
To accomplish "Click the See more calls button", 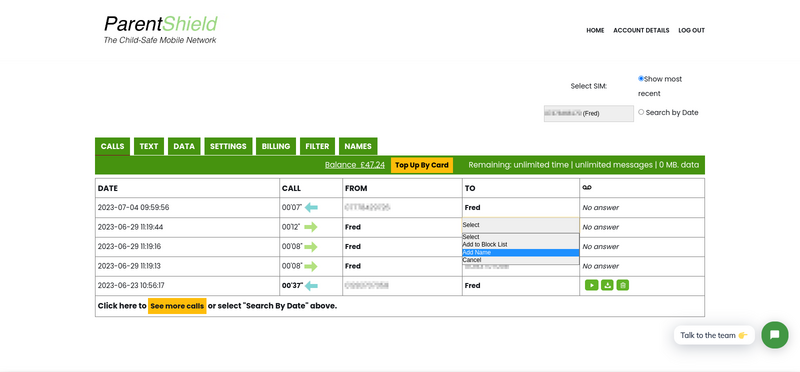I will pos(177,306).
